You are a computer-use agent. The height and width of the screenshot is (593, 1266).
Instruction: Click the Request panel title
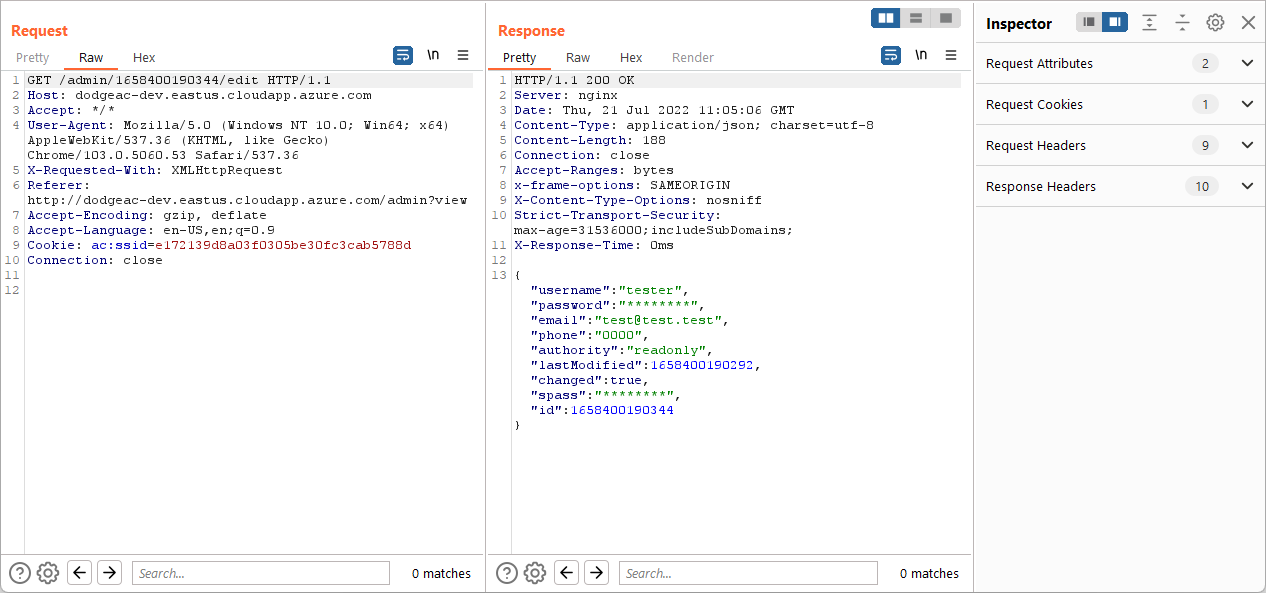point(40,31)
